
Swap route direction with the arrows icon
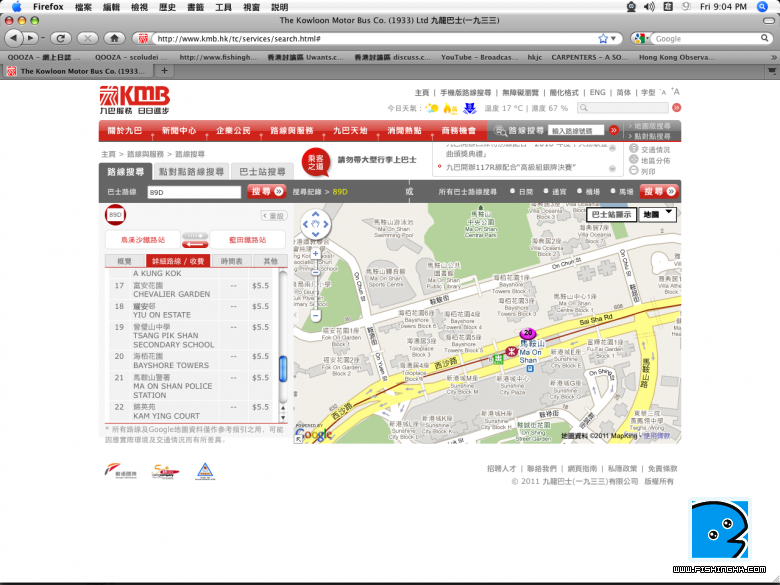click(194, 240)
